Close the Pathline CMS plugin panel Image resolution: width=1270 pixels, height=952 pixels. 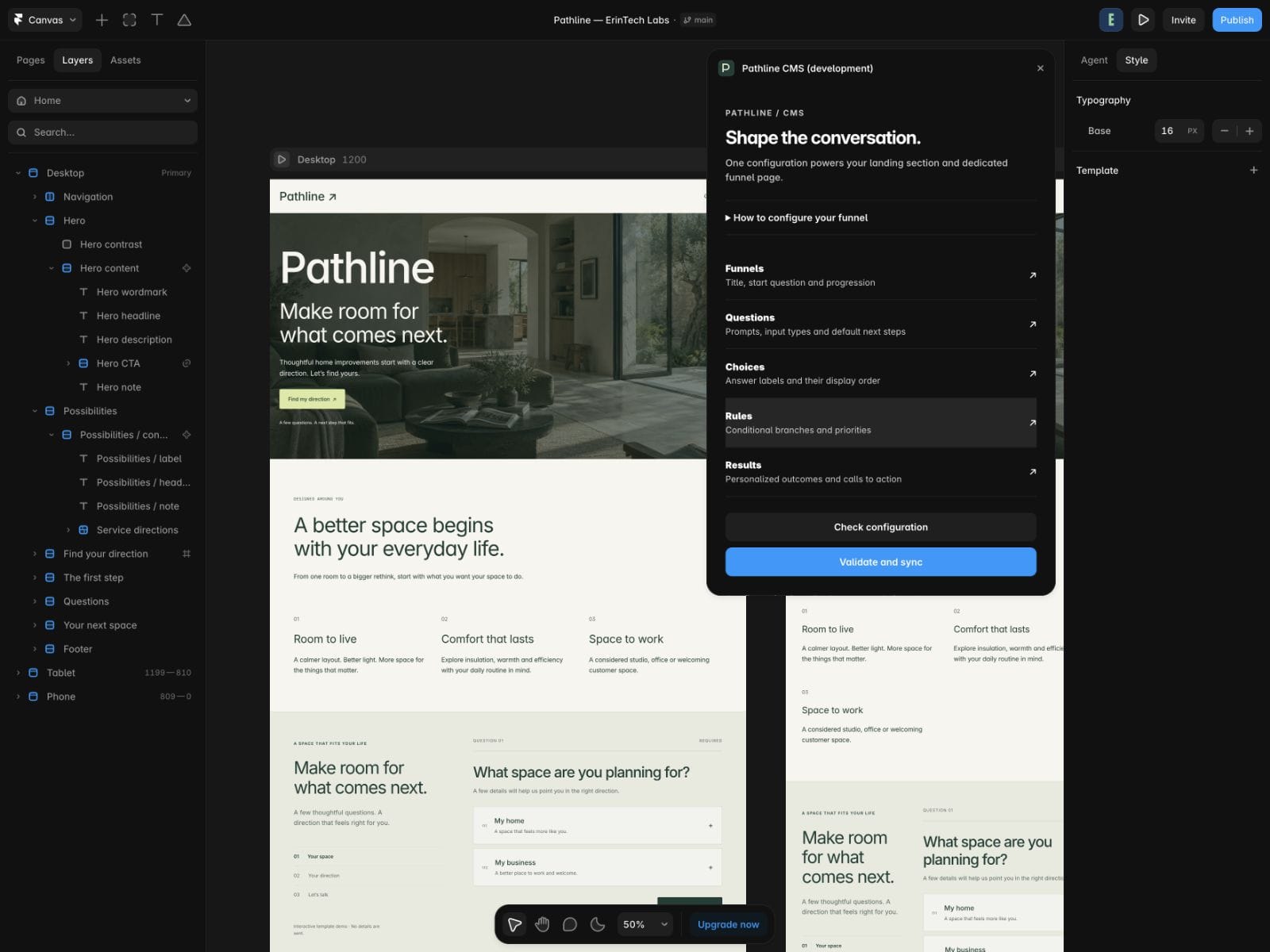click(1040, 68)
